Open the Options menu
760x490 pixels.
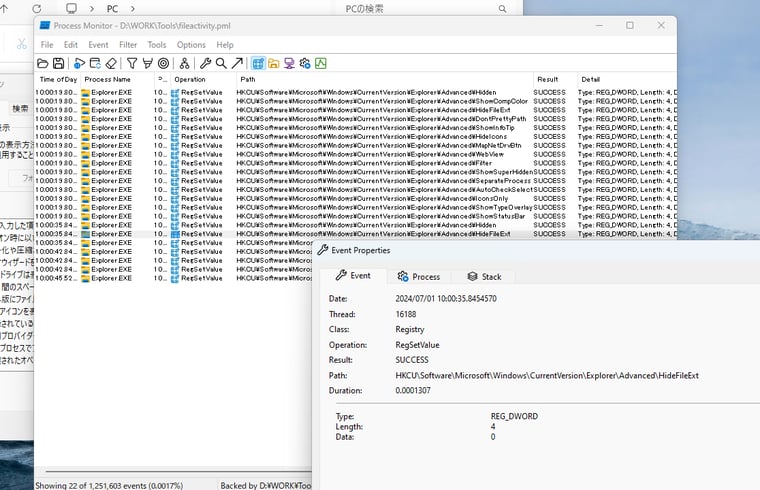(x=191, y=45)
